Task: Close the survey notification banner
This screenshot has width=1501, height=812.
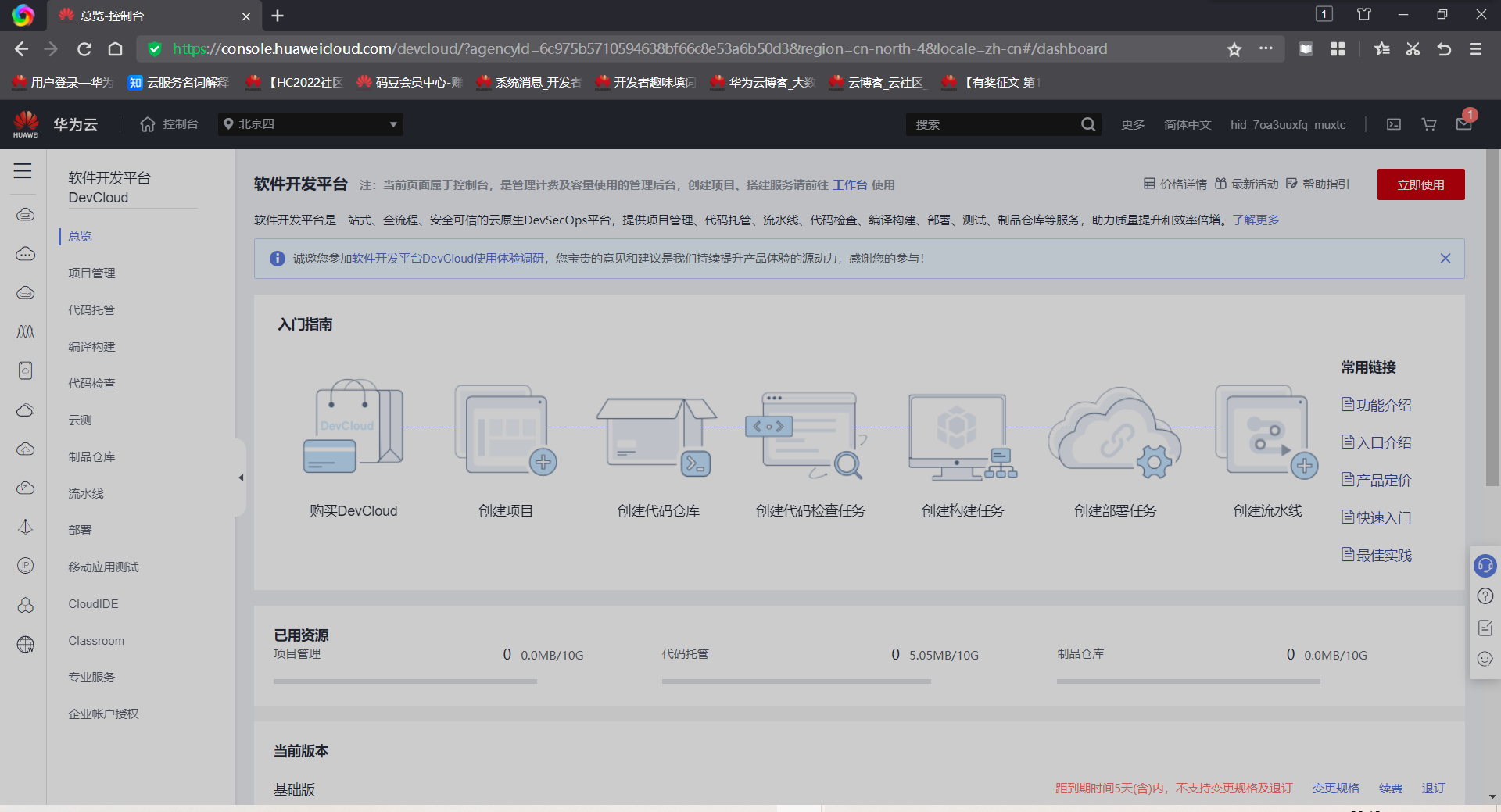Action: tap(1445, 259)
